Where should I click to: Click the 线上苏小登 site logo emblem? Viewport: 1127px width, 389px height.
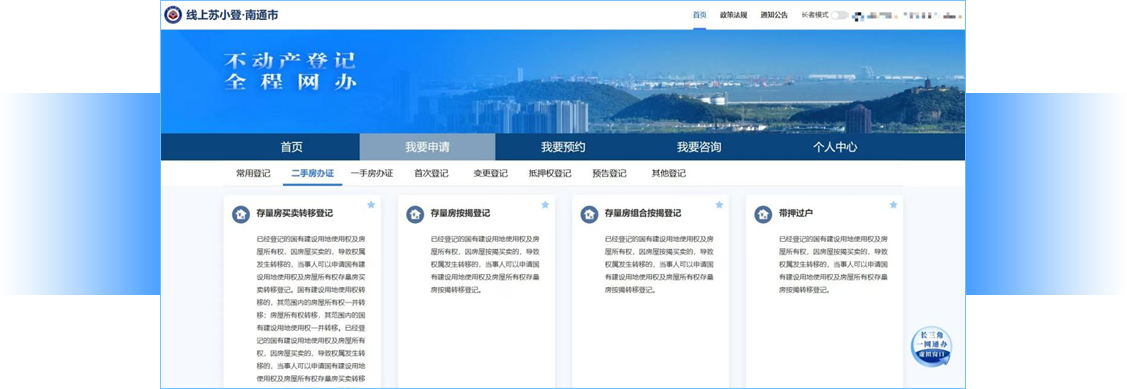pos(172,15)
